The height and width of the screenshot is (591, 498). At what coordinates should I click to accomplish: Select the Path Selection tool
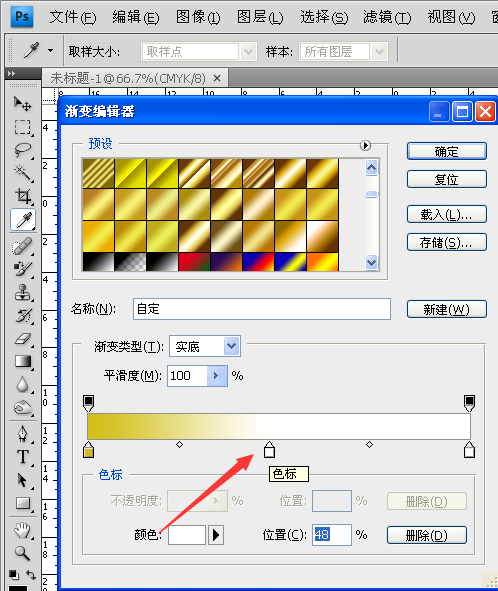[23, 480]
